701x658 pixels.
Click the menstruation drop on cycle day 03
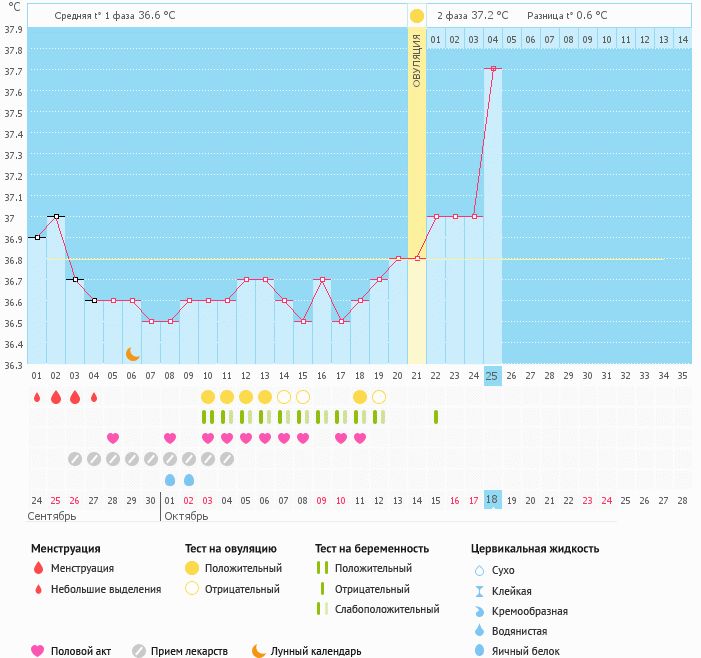point(75,397)
